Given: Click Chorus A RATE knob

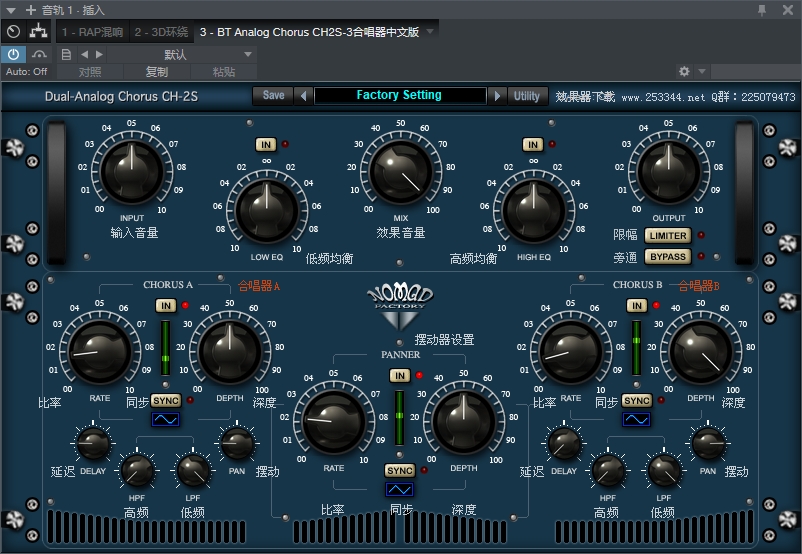Looking at the screenshot, I should point(100,352).
